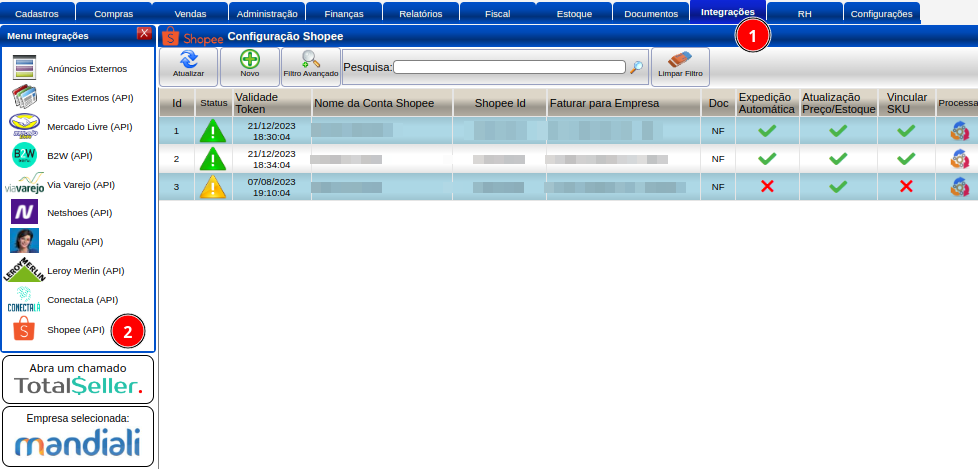Viewport: 978px width, 469px height.
Task: Toggle Atualização Preço/Estoque check in row 1
Action: (838, 131)
